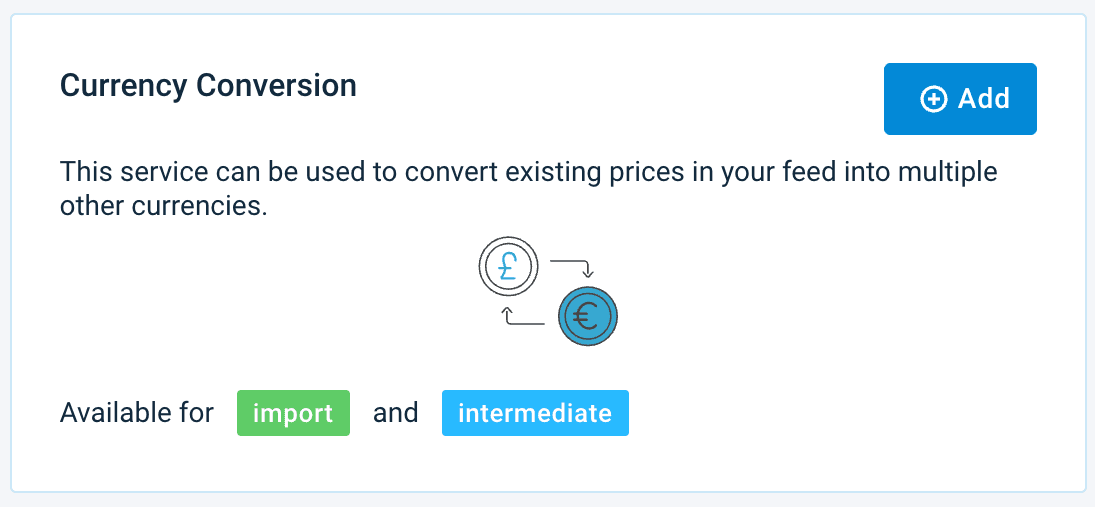Select the green import tag
This screenshot has height=507, width=1095.
[x=293, y=413]
